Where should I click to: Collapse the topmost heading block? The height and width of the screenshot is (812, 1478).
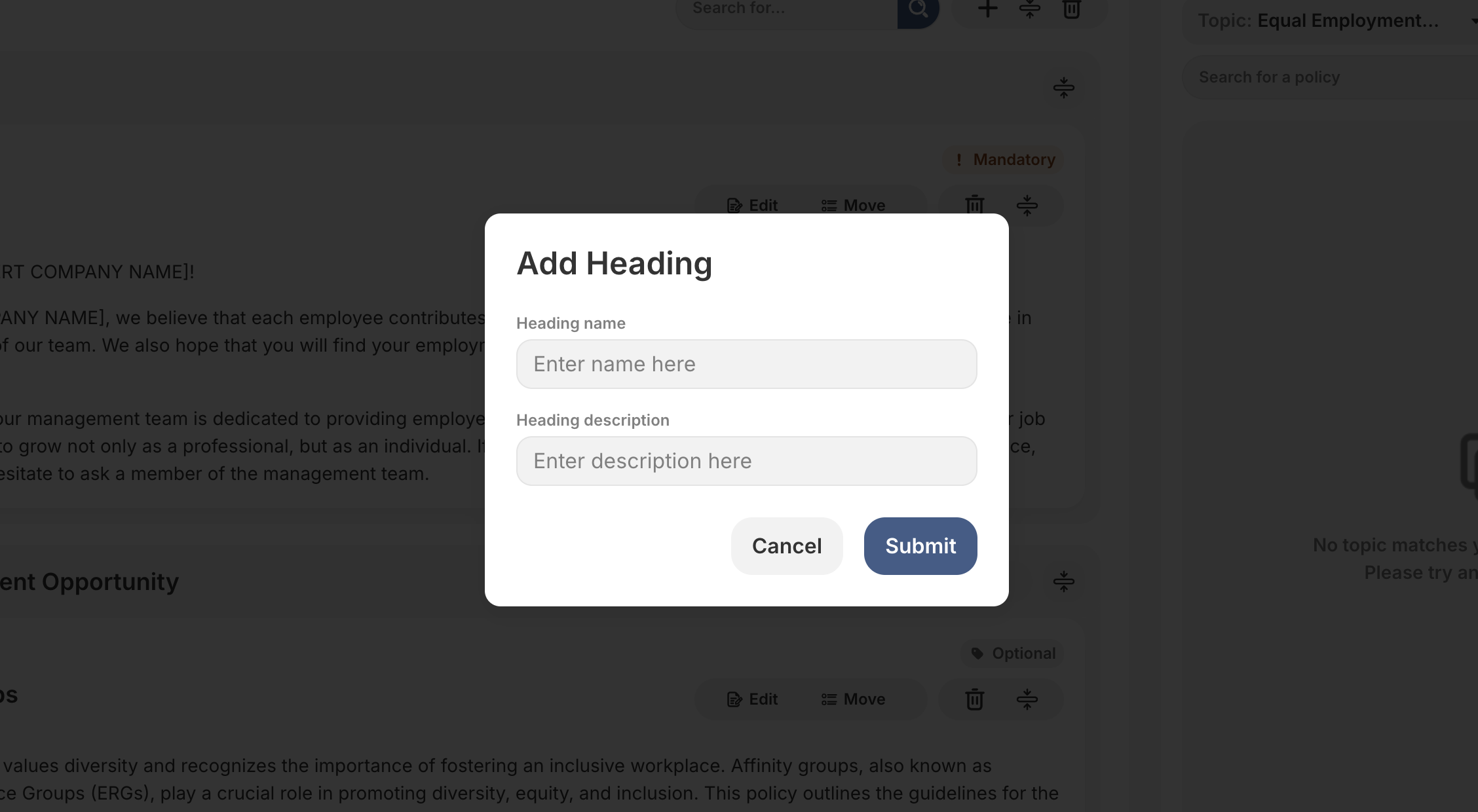click(1063, 87)
